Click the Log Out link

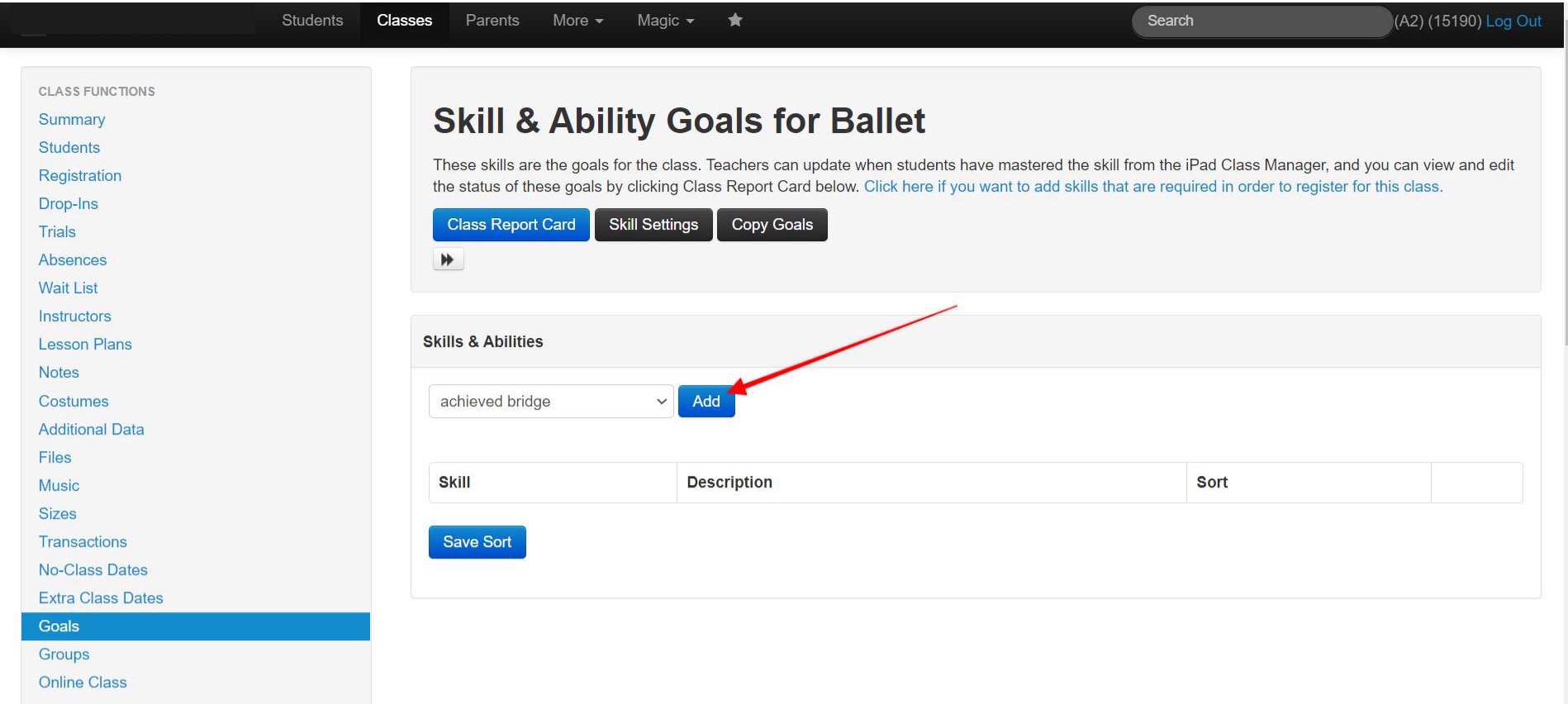[x=1513, y=21]
